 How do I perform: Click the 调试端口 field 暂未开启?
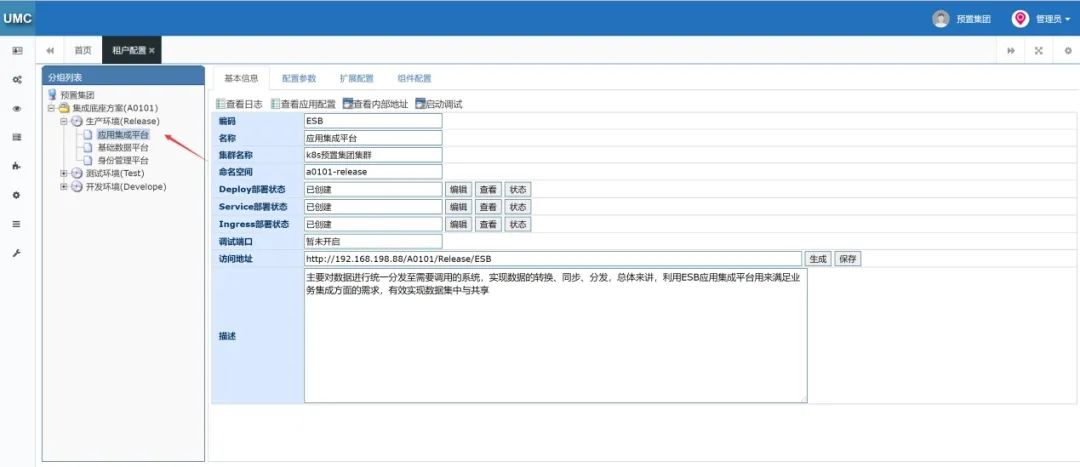click(x=373, y=241)
